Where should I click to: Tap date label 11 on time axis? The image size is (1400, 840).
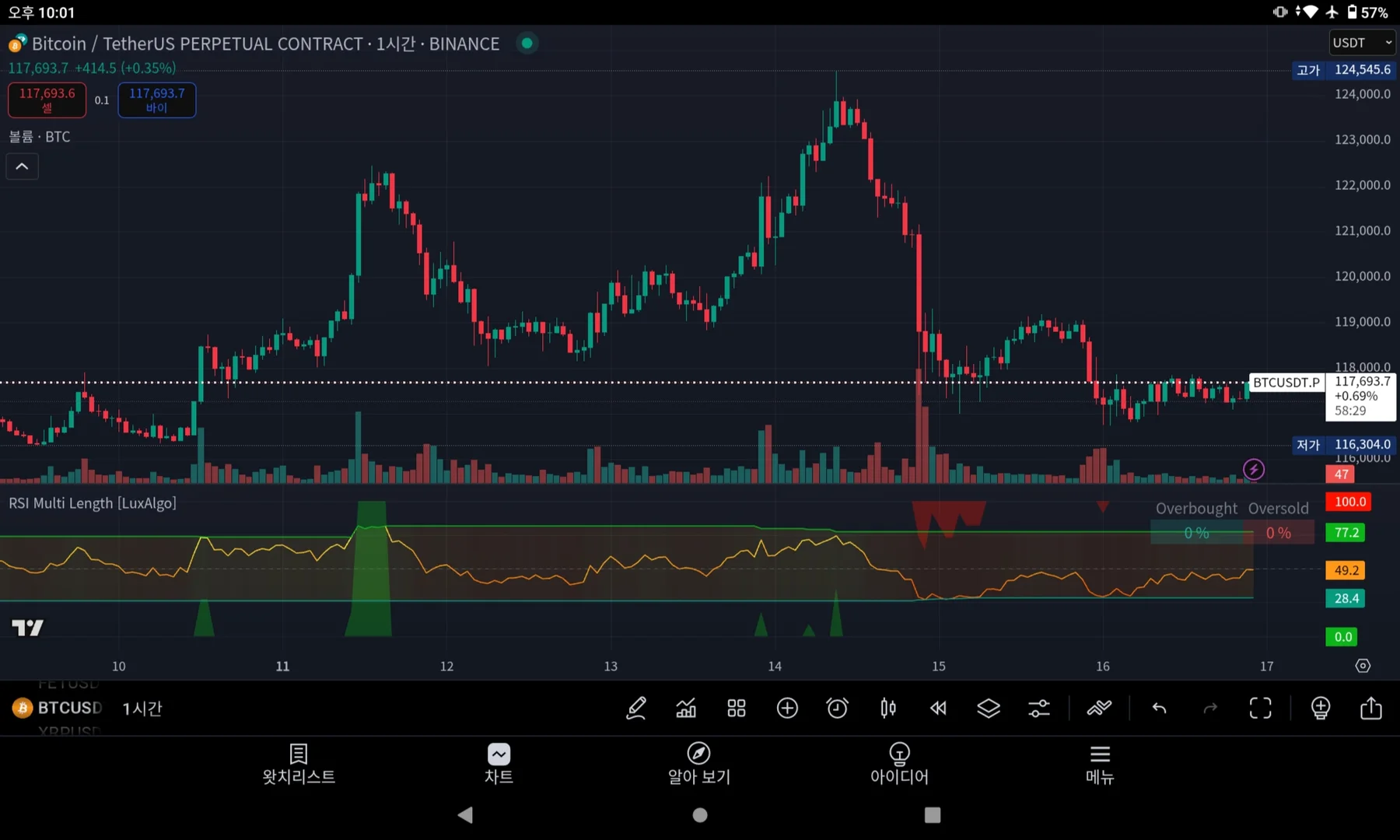point(282,667)
